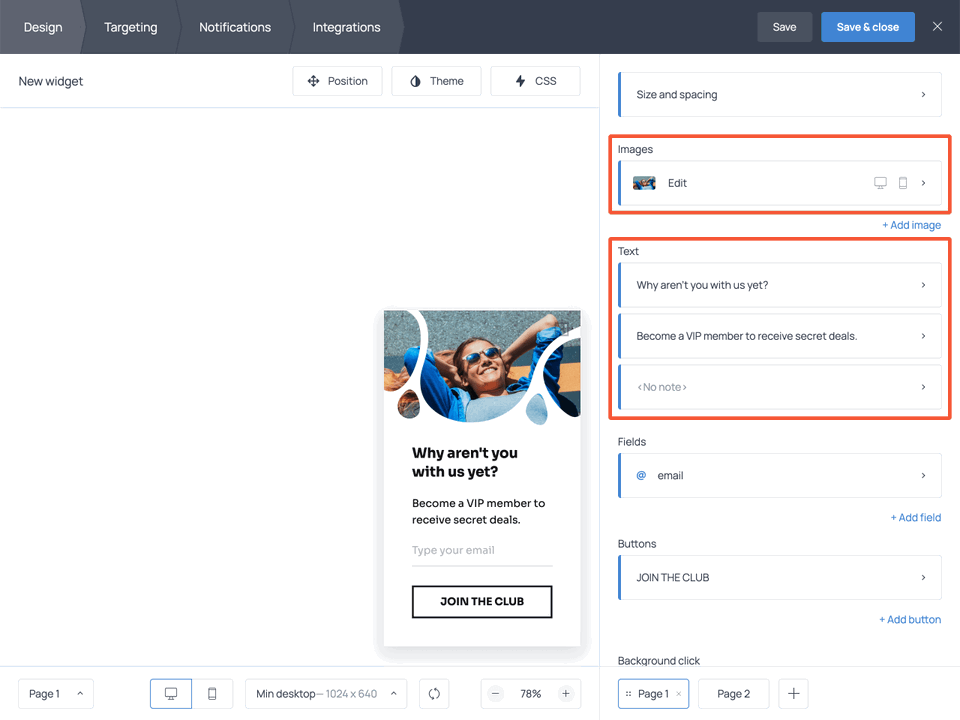
Task: Click the email @ field icon
Action: coord(641,475)
